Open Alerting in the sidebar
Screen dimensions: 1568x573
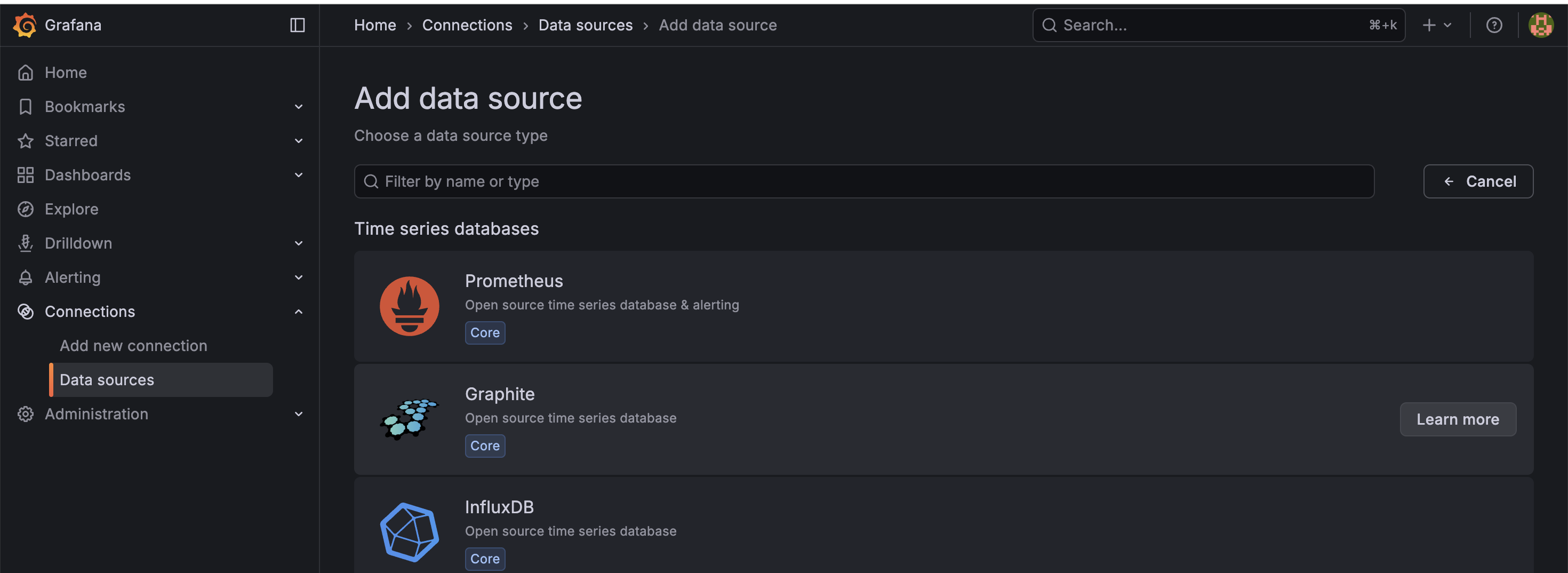tap(73, 277)
